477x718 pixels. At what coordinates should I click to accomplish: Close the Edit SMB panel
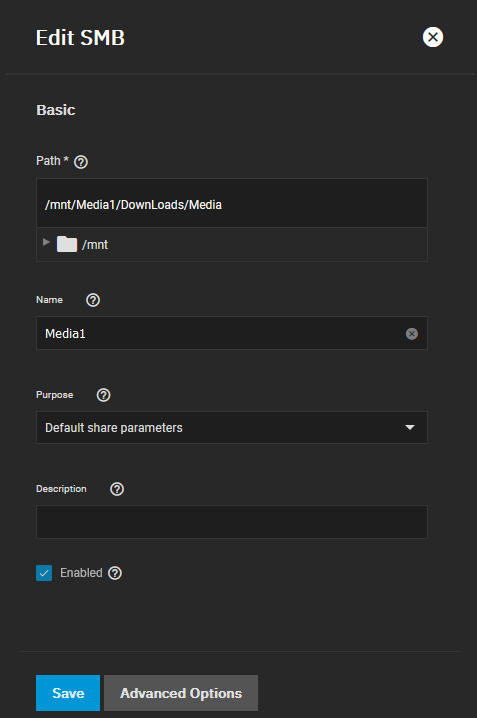coord(433,37)
